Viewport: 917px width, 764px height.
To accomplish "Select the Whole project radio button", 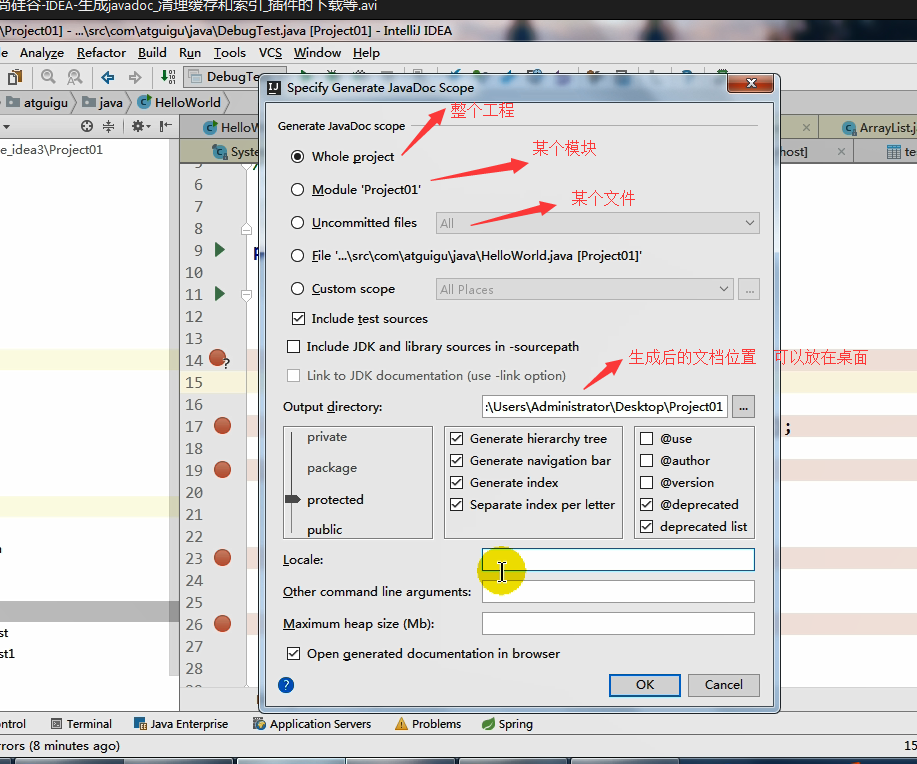I will tap(298, 157).
